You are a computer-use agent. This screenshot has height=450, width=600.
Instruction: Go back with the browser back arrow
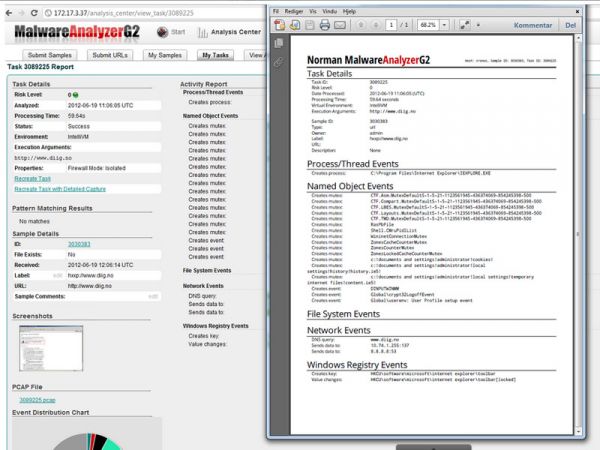[x=9, y=13]
